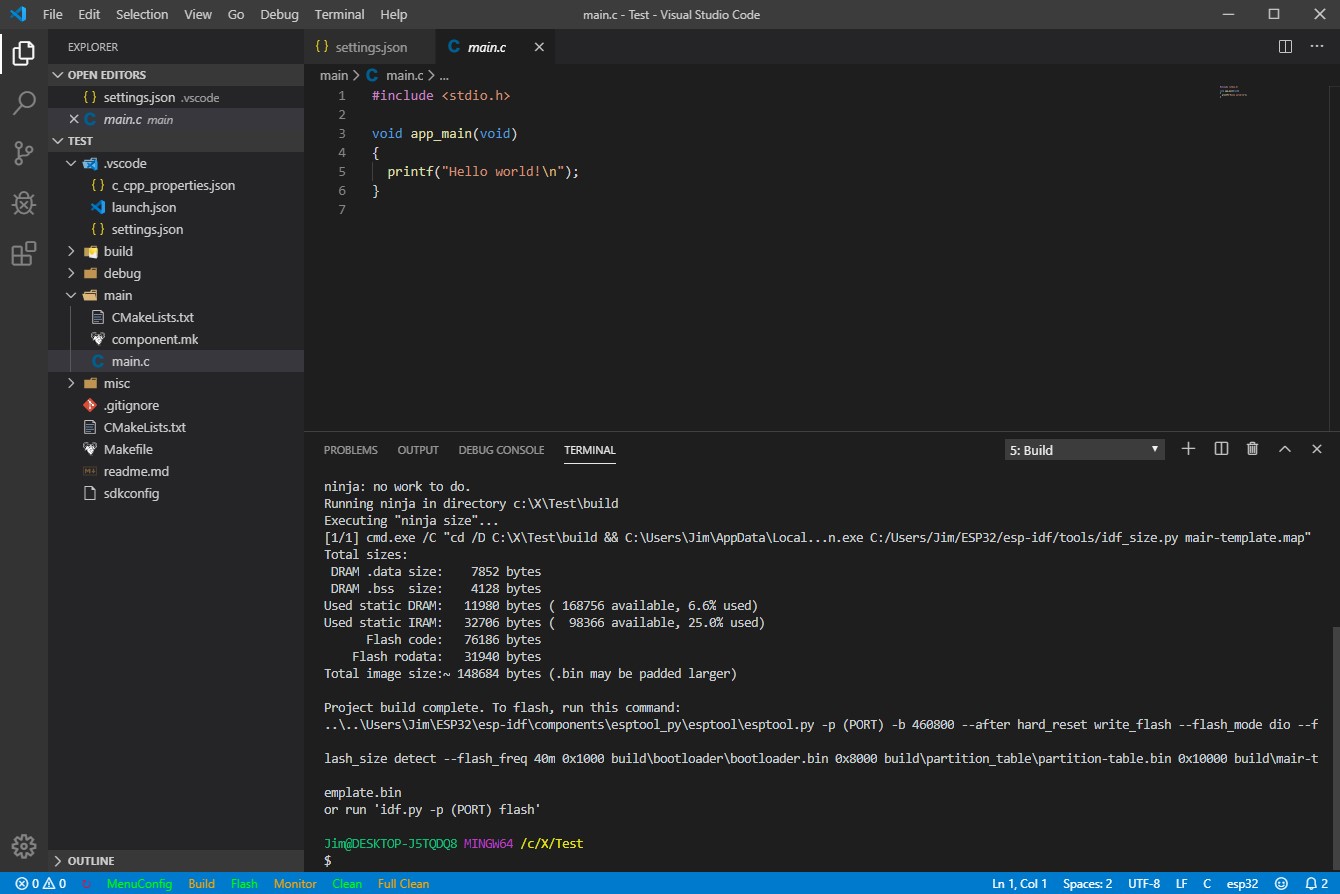Screen dimensions: 1340x894
Task: Open the Extensions view
Action: (24, 254)
